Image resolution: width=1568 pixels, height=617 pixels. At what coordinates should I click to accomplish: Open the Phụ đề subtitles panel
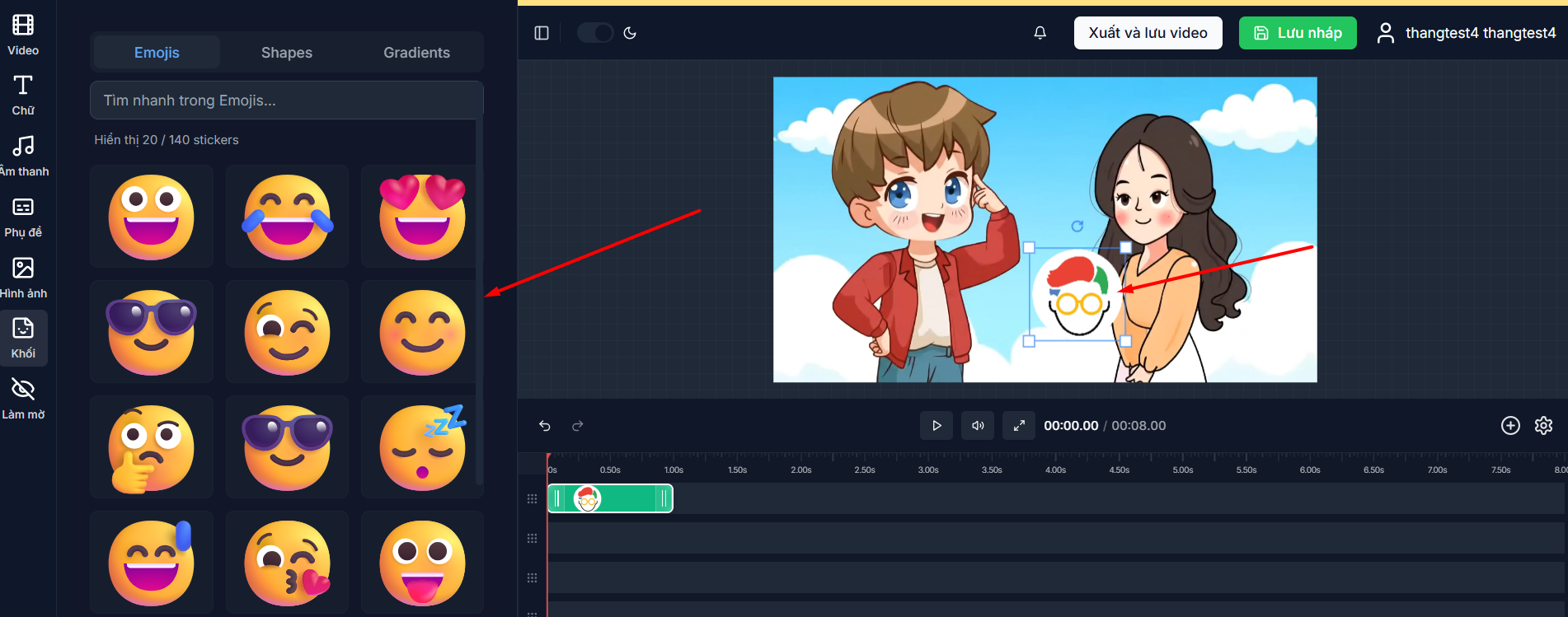coord(23,217)
